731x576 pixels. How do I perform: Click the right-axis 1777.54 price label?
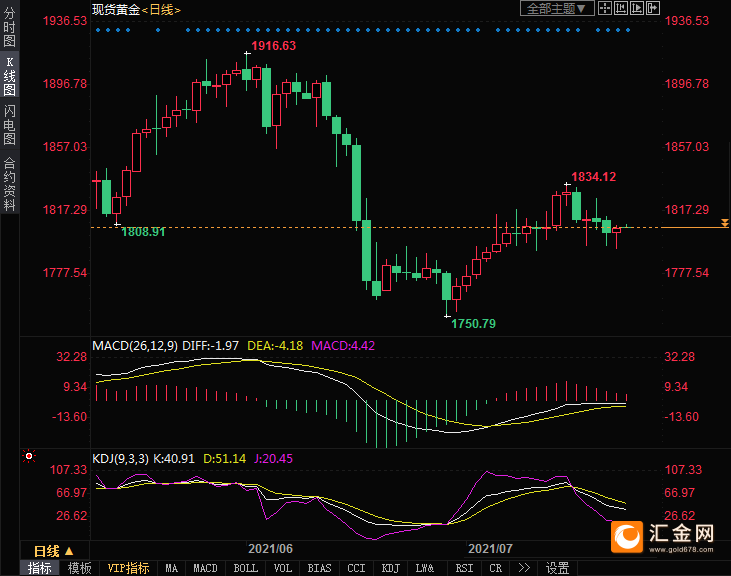(687, 273)
